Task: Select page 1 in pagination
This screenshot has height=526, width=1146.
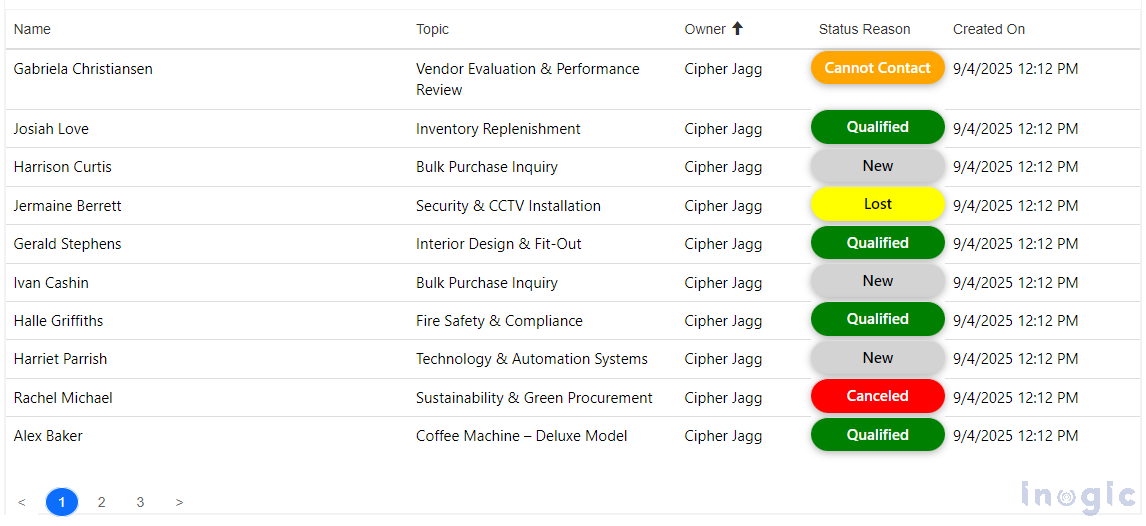Action: coord(62,502)
